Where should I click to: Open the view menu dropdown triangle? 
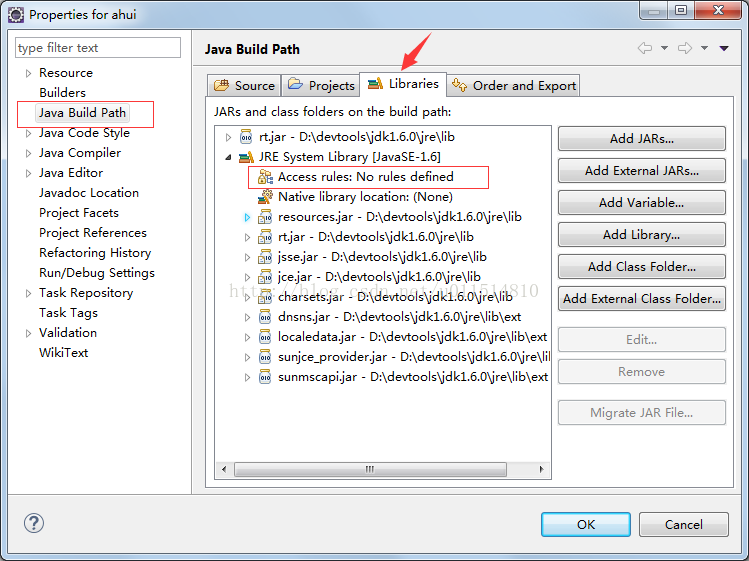pos(724,48)
